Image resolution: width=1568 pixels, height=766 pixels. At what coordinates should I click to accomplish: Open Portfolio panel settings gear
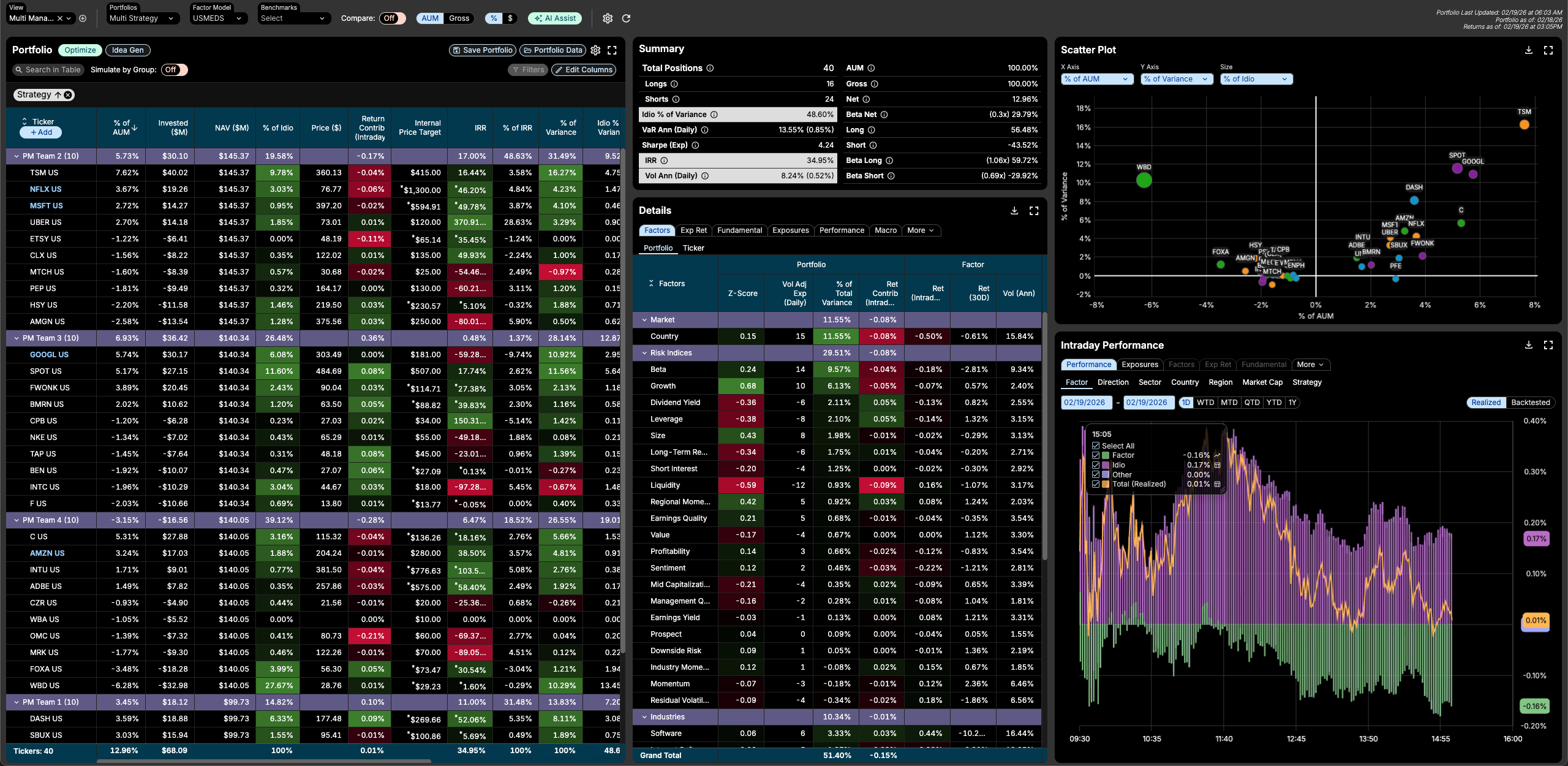click(595, 50)
